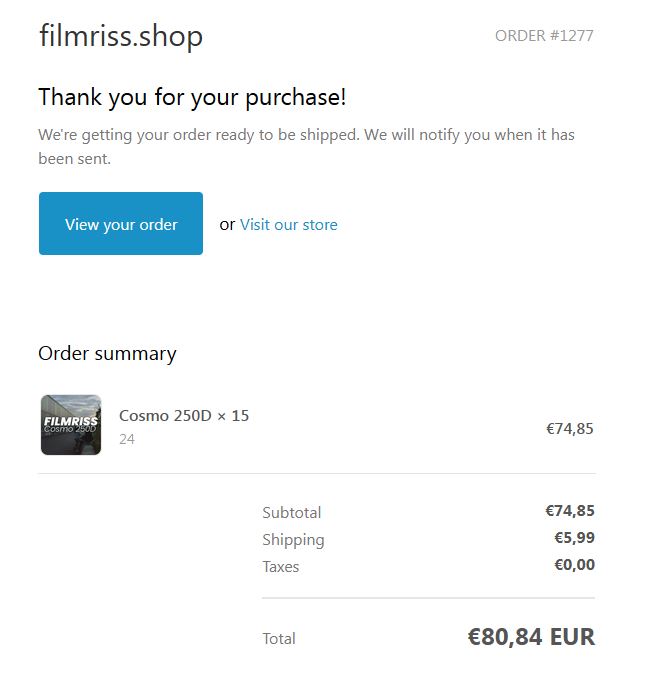Viewport: 664px width, 691px height.
Task: Click the variant label 24 under product
Action: [127, 439]
